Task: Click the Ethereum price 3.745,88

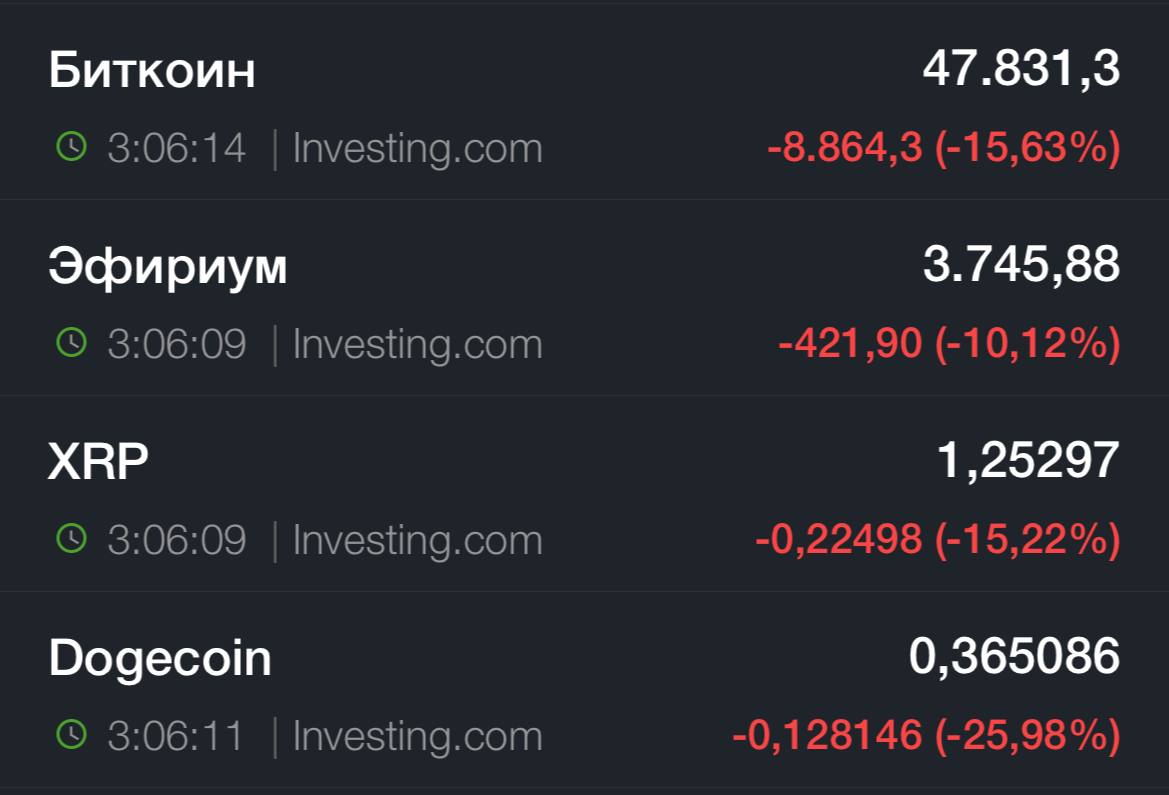Action: [1021, 265]
